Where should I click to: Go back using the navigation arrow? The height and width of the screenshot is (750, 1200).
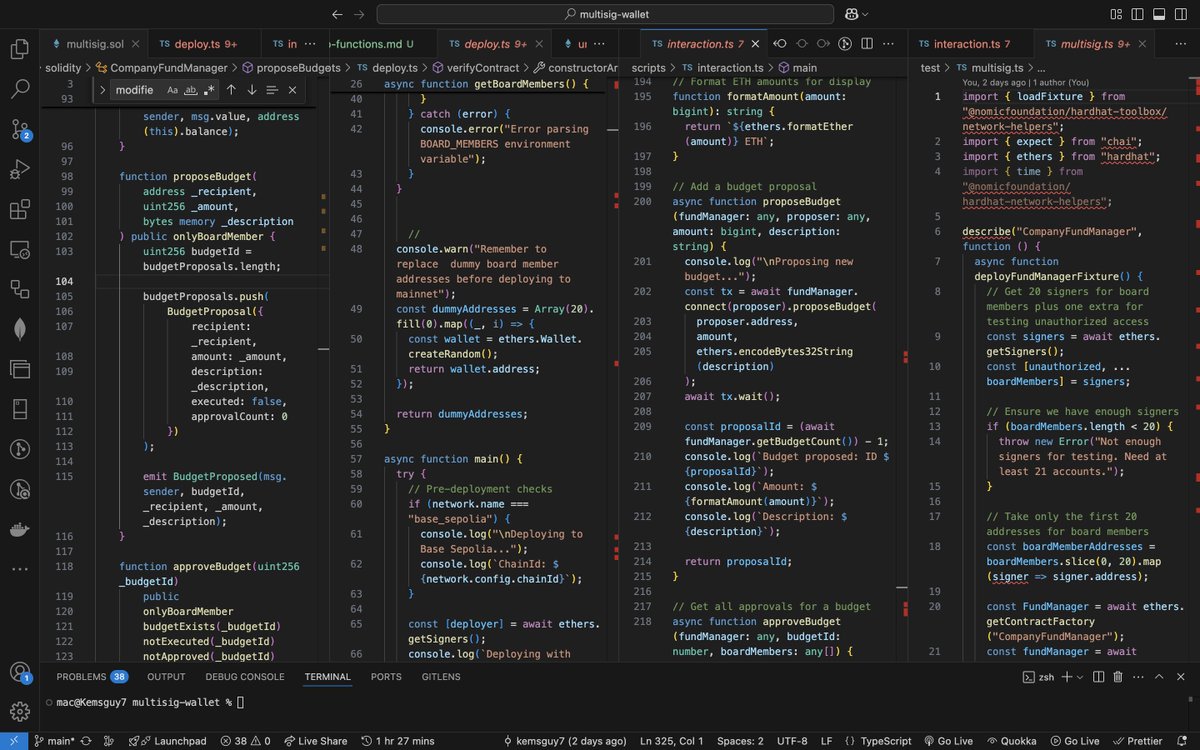pos(337,14)
